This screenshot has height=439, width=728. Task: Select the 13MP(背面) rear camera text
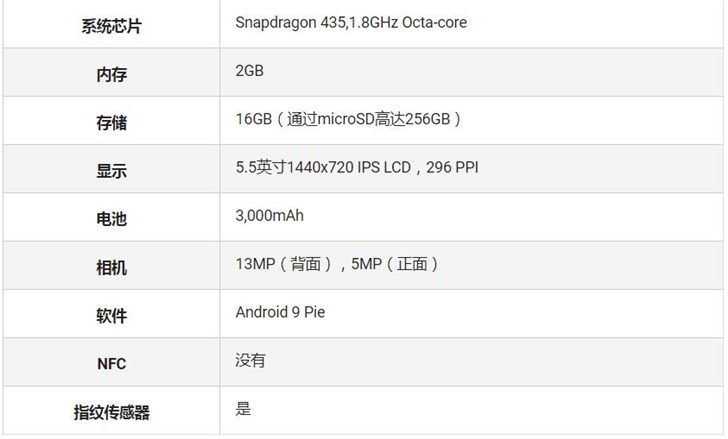click(284, 264)
